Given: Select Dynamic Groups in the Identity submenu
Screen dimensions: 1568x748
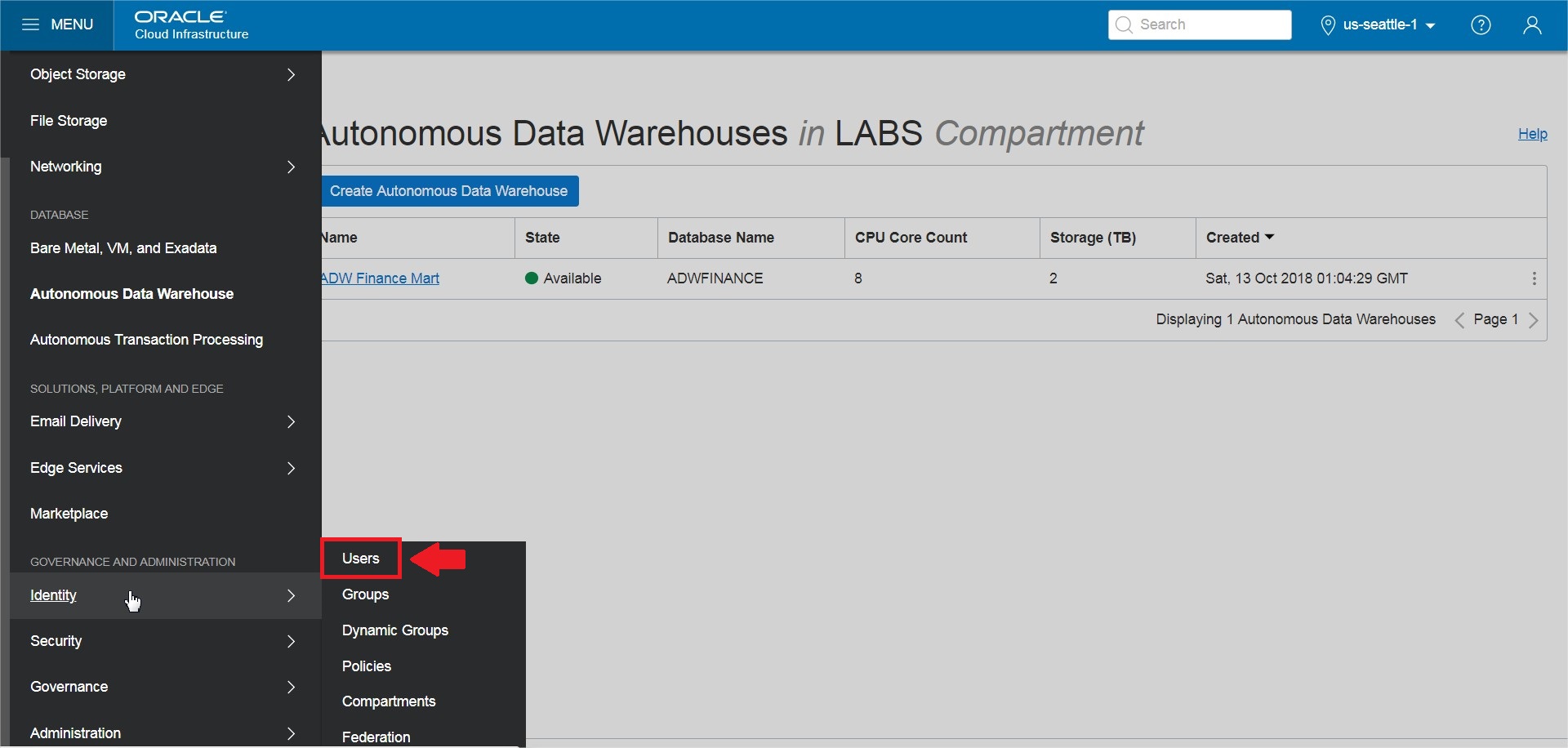Looking at the screenshot, I should point(395,630).
